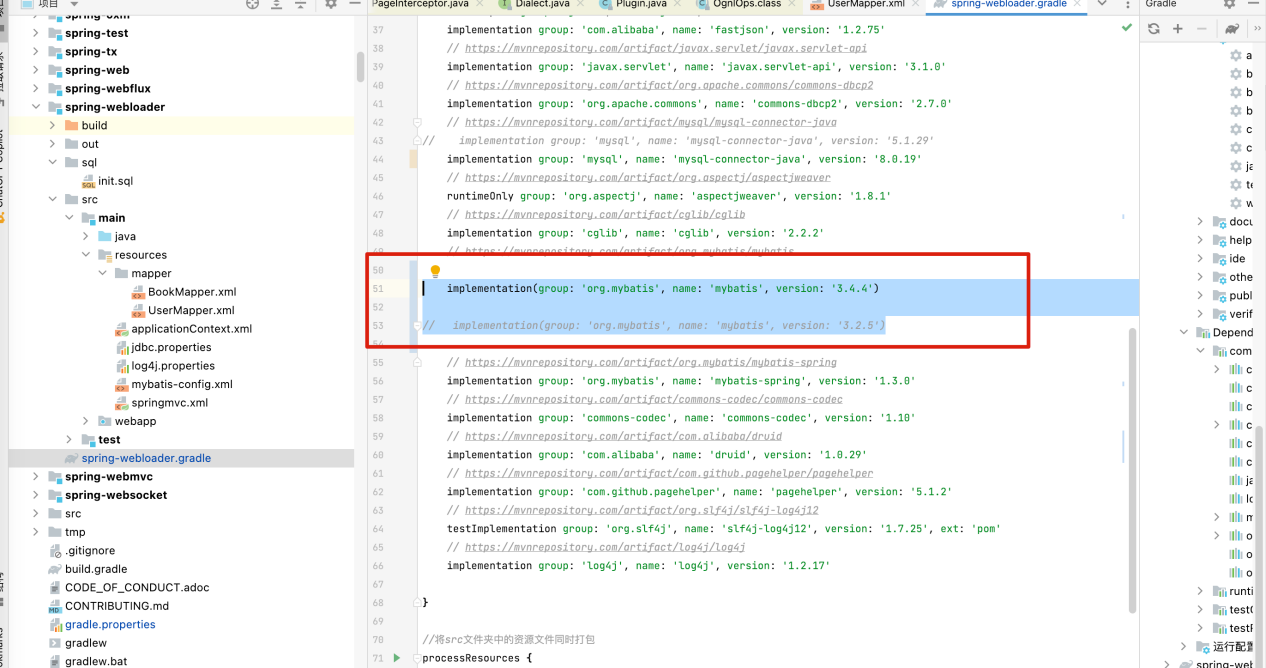Expand the java folder under main

(87, 237)
